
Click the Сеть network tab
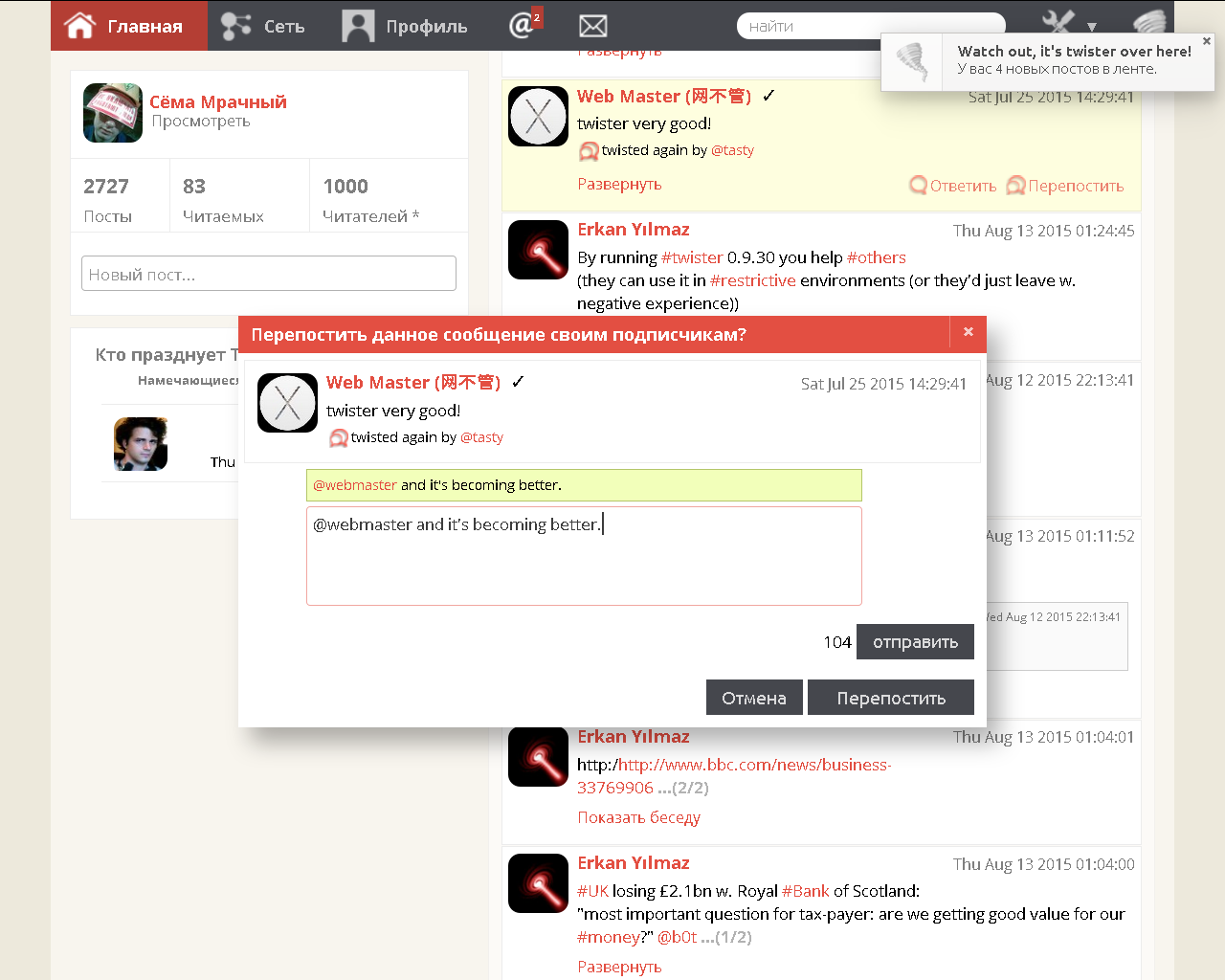point(263,26)
